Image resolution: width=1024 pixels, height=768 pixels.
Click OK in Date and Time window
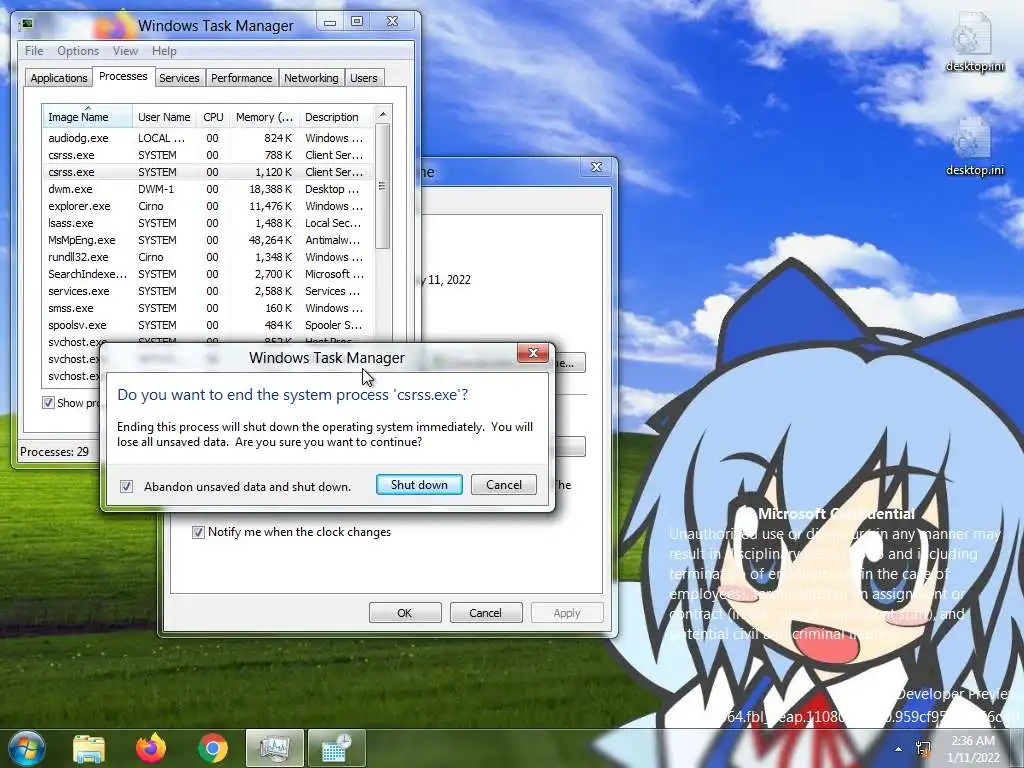pyautogui.click(x=405, y=613)
